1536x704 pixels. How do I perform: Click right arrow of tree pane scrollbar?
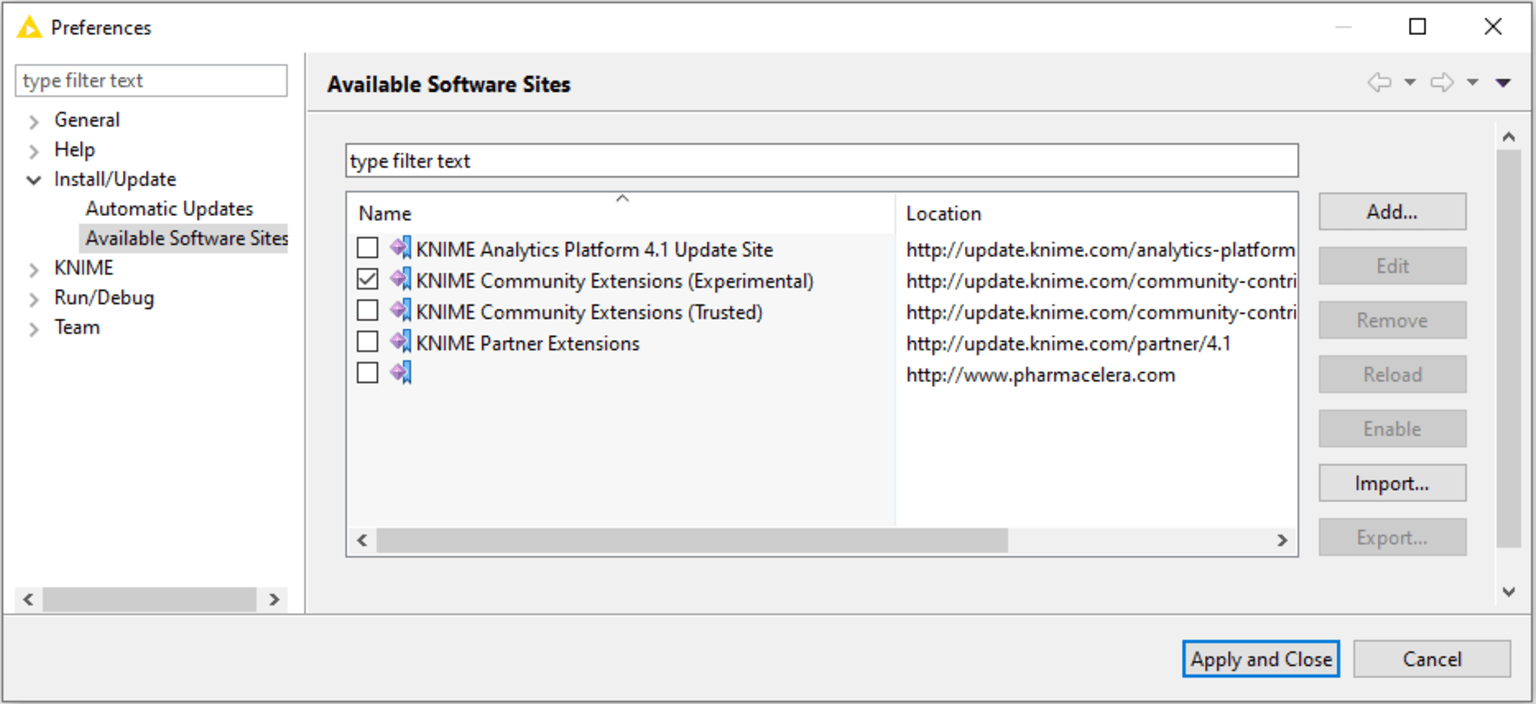coord(274,599)
